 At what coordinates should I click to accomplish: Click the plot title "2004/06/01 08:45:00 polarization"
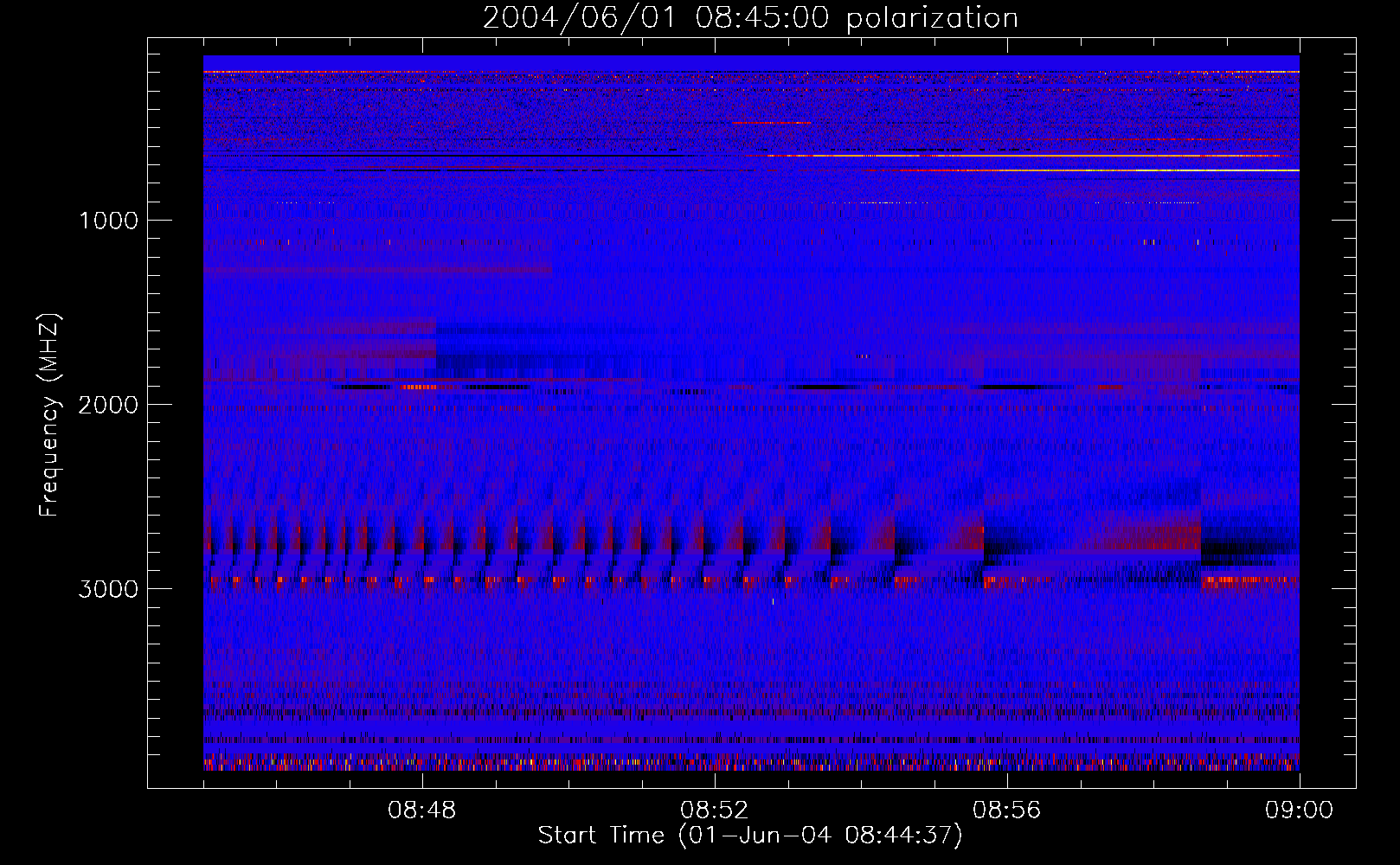pyautogui.click(x=750, y=18)
